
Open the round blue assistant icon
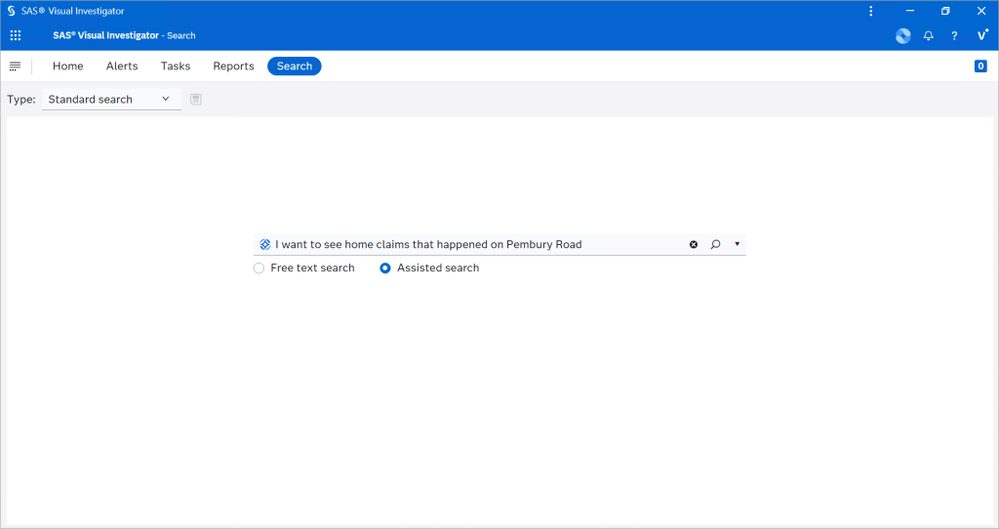pos(903,36)
